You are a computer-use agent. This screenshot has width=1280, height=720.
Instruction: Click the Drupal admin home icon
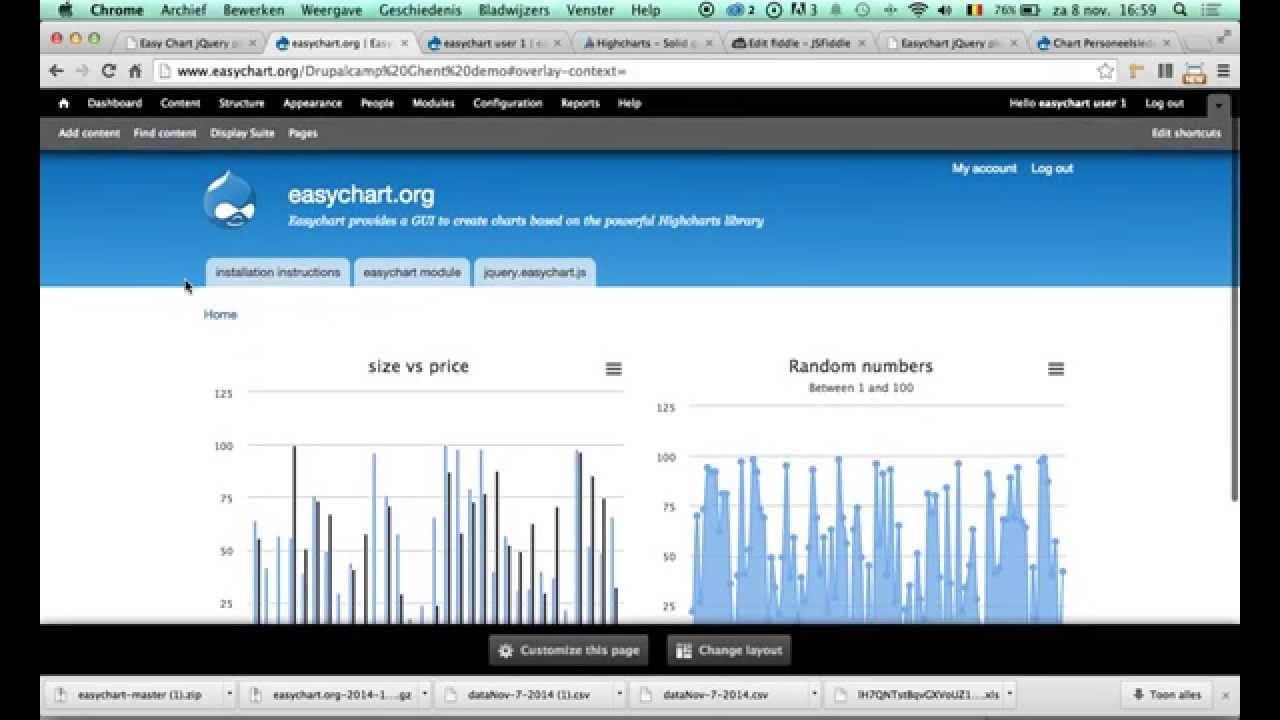coord(64,103)
